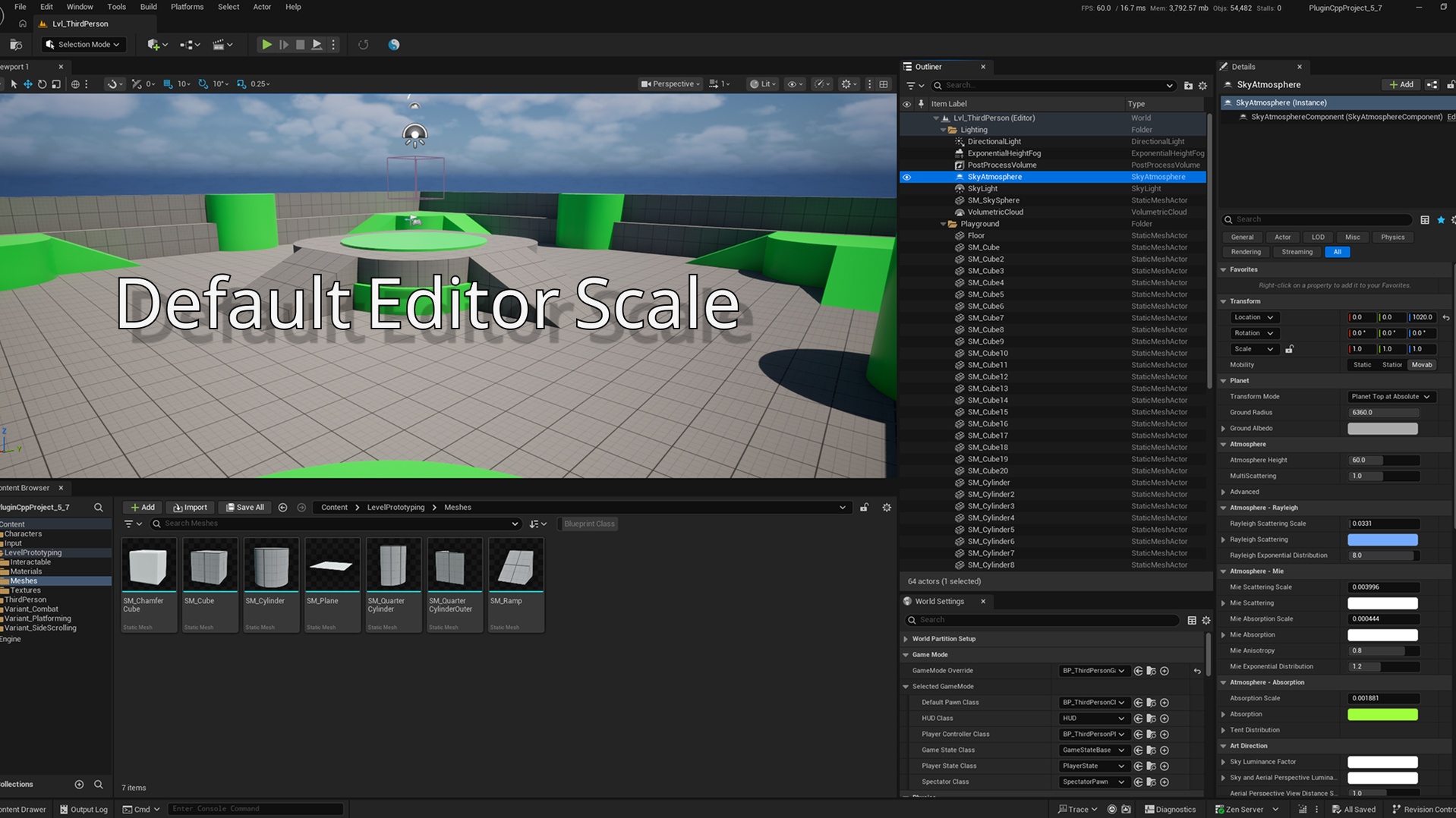Image resolution: width=1456 pixels, height=818 pixels.
Task: Open the Rayleigh Scattering blue color swatch
Action: [1382, 540]
